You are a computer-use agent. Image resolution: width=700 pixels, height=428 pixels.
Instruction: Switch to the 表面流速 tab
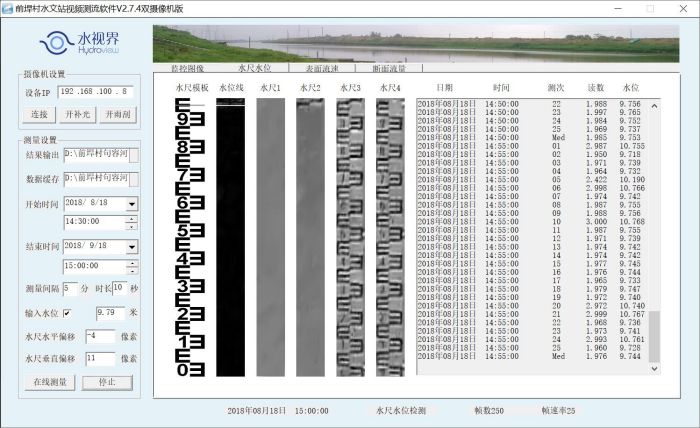click(x=320, y=69)
